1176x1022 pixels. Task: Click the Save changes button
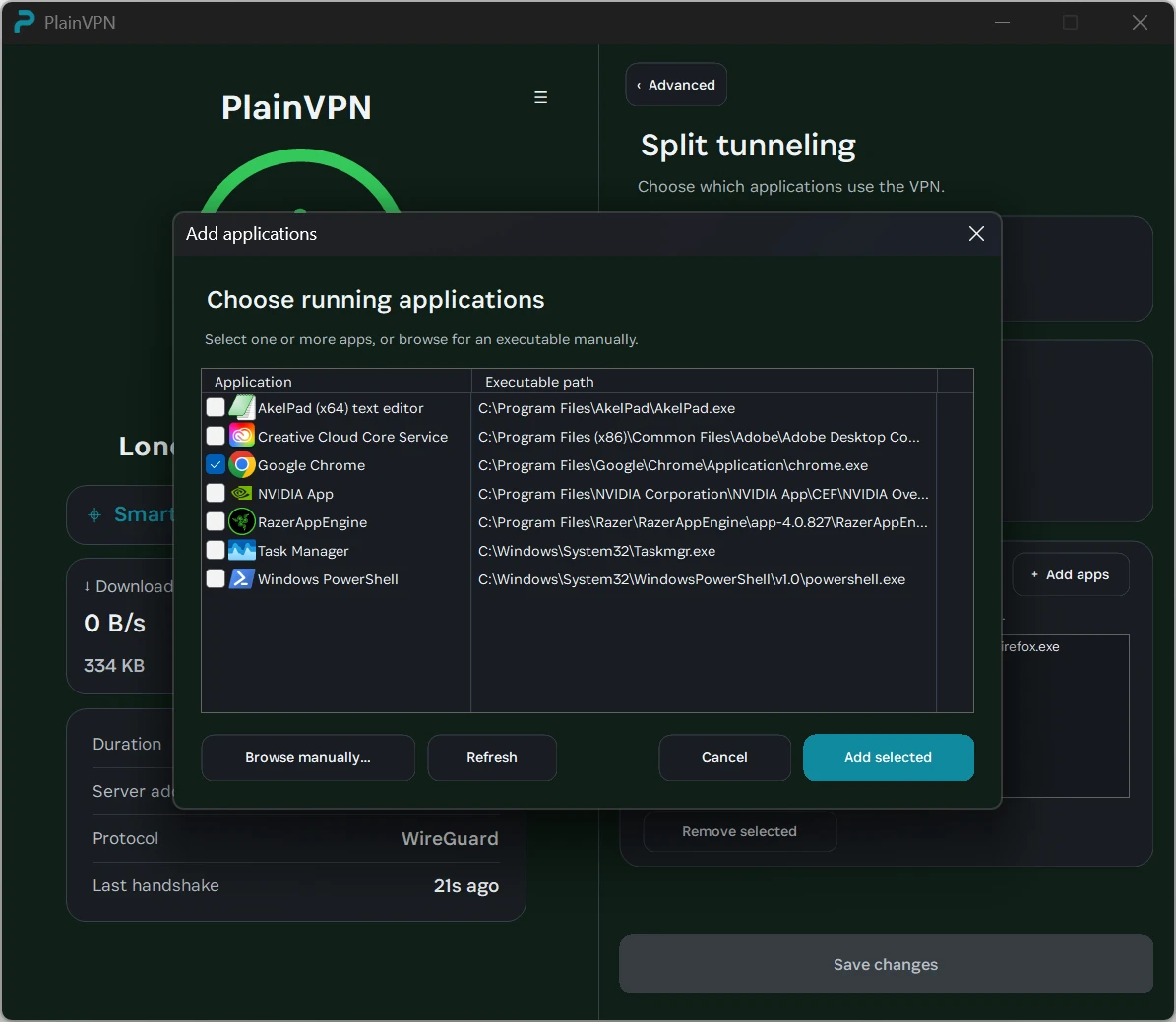click(886, 964)
